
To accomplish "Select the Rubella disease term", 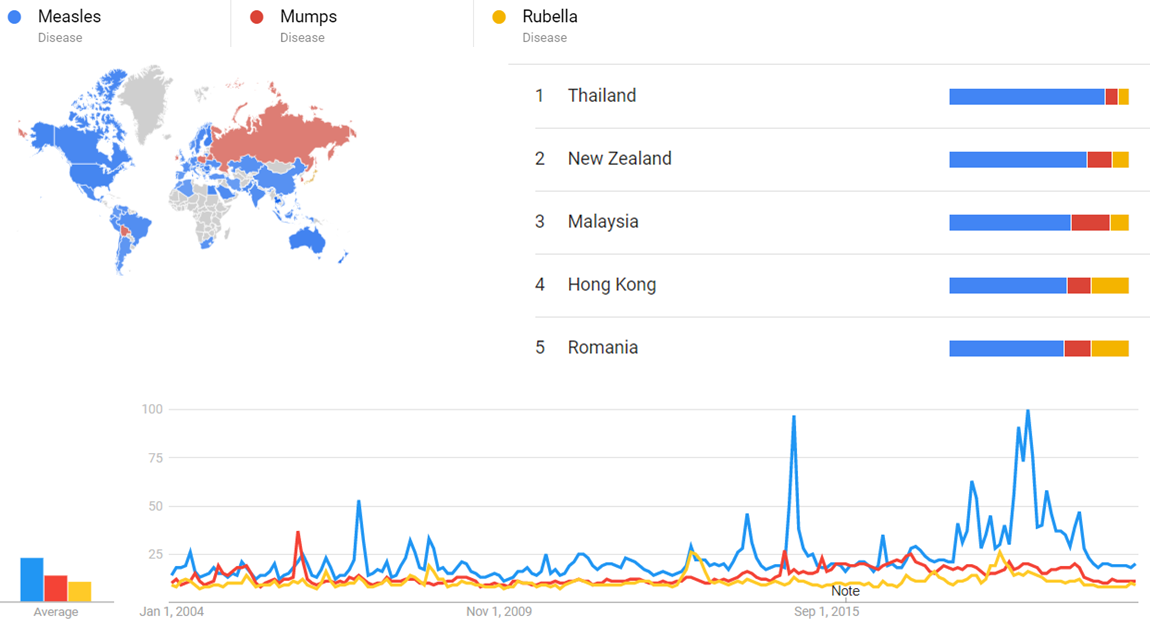I will click(x=549, y=17).
